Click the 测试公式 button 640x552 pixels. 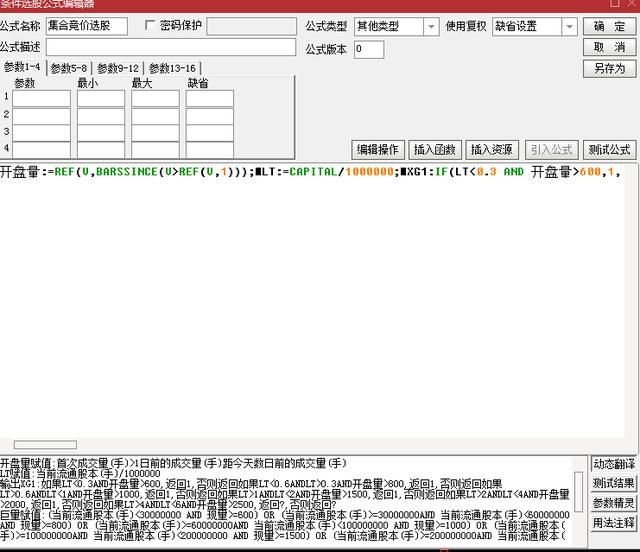[609, 150]
